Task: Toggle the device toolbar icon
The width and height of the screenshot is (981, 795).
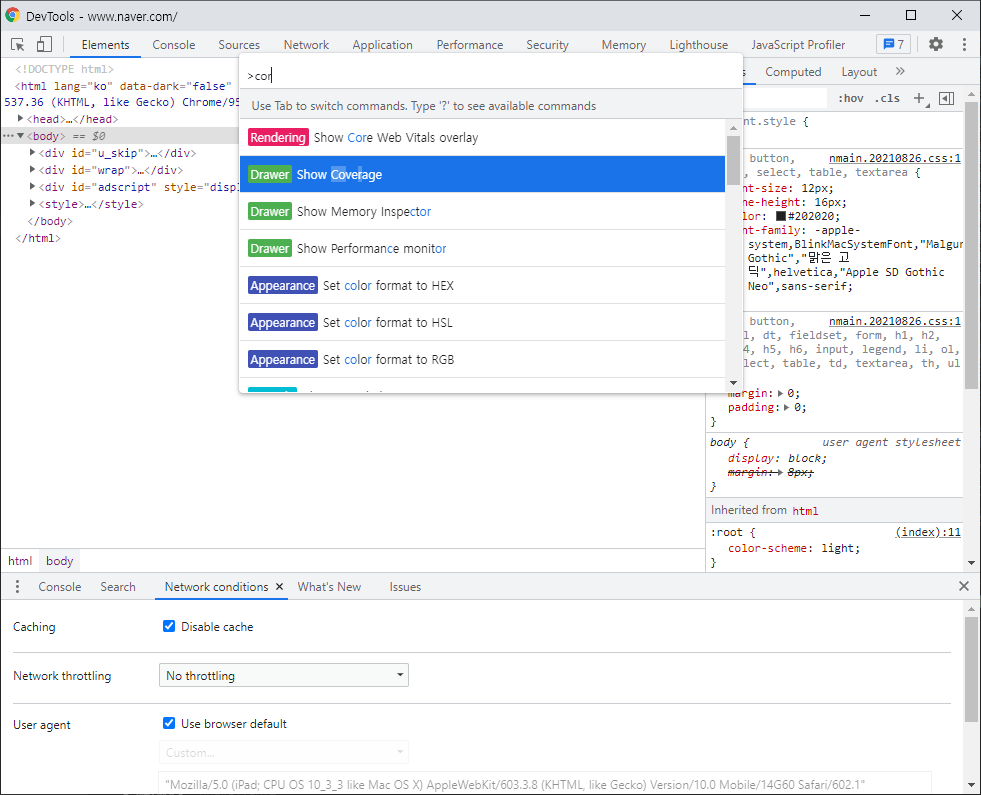Action: coord(44,44)
